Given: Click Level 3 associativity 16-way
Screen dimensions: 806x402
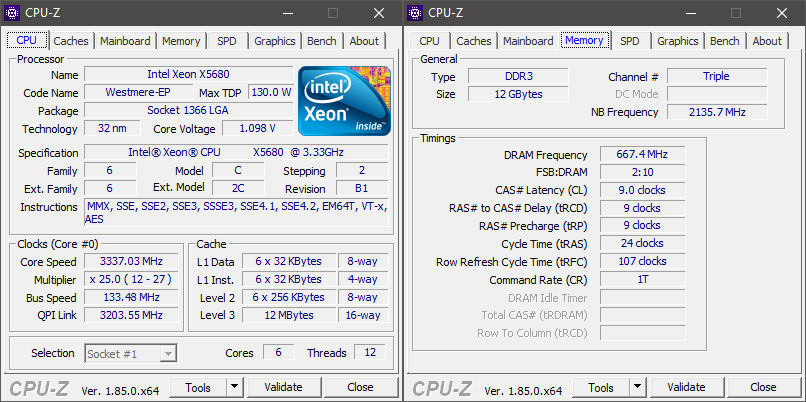Looking at the screenshot, I should (362, 315).
